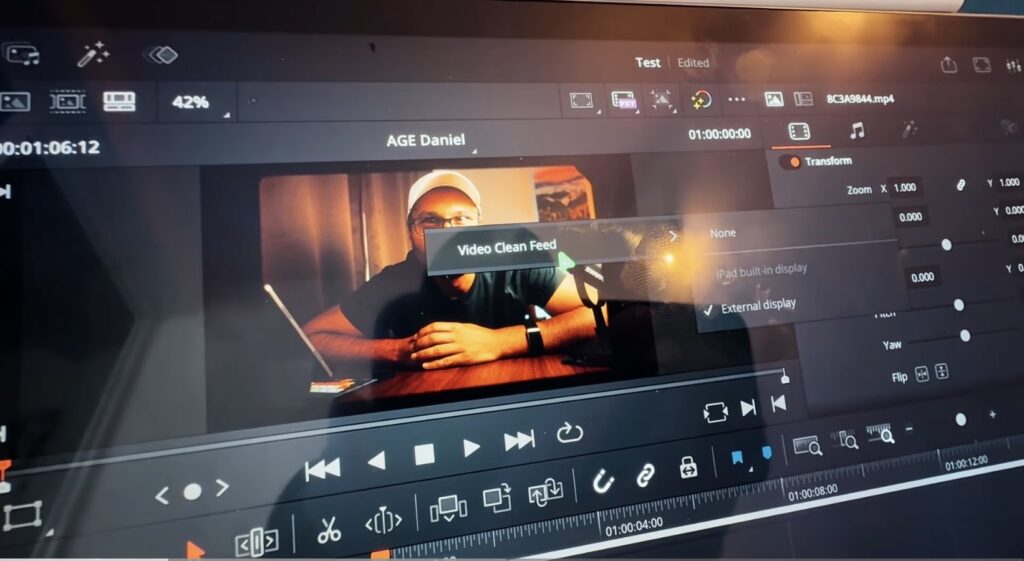Viewport: 1024px width, 561px height.
Task: Click the custom zoom icon
Action: tap(880, 434)
